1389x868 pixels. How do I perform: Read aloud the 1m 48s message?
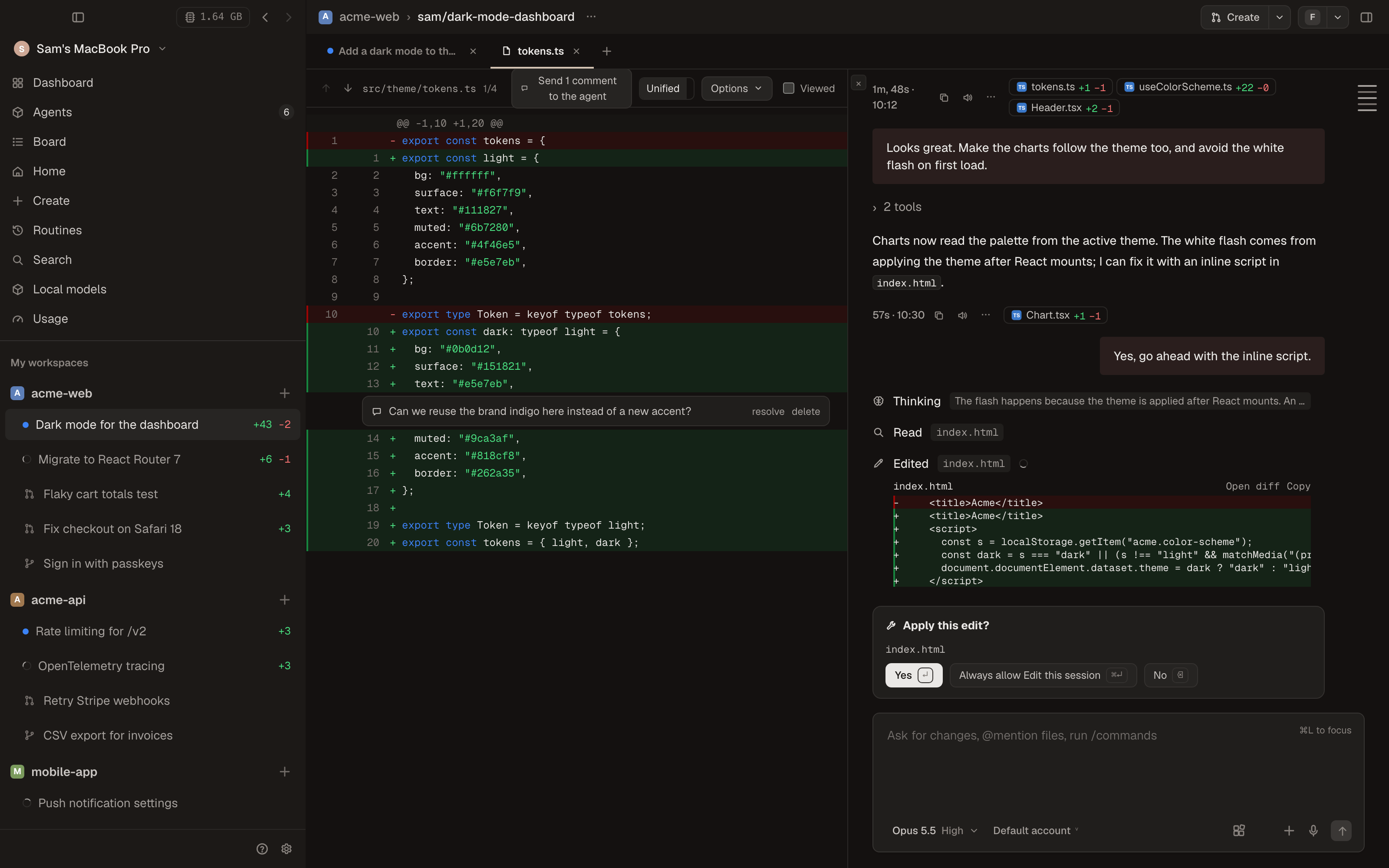coord(968,97)
